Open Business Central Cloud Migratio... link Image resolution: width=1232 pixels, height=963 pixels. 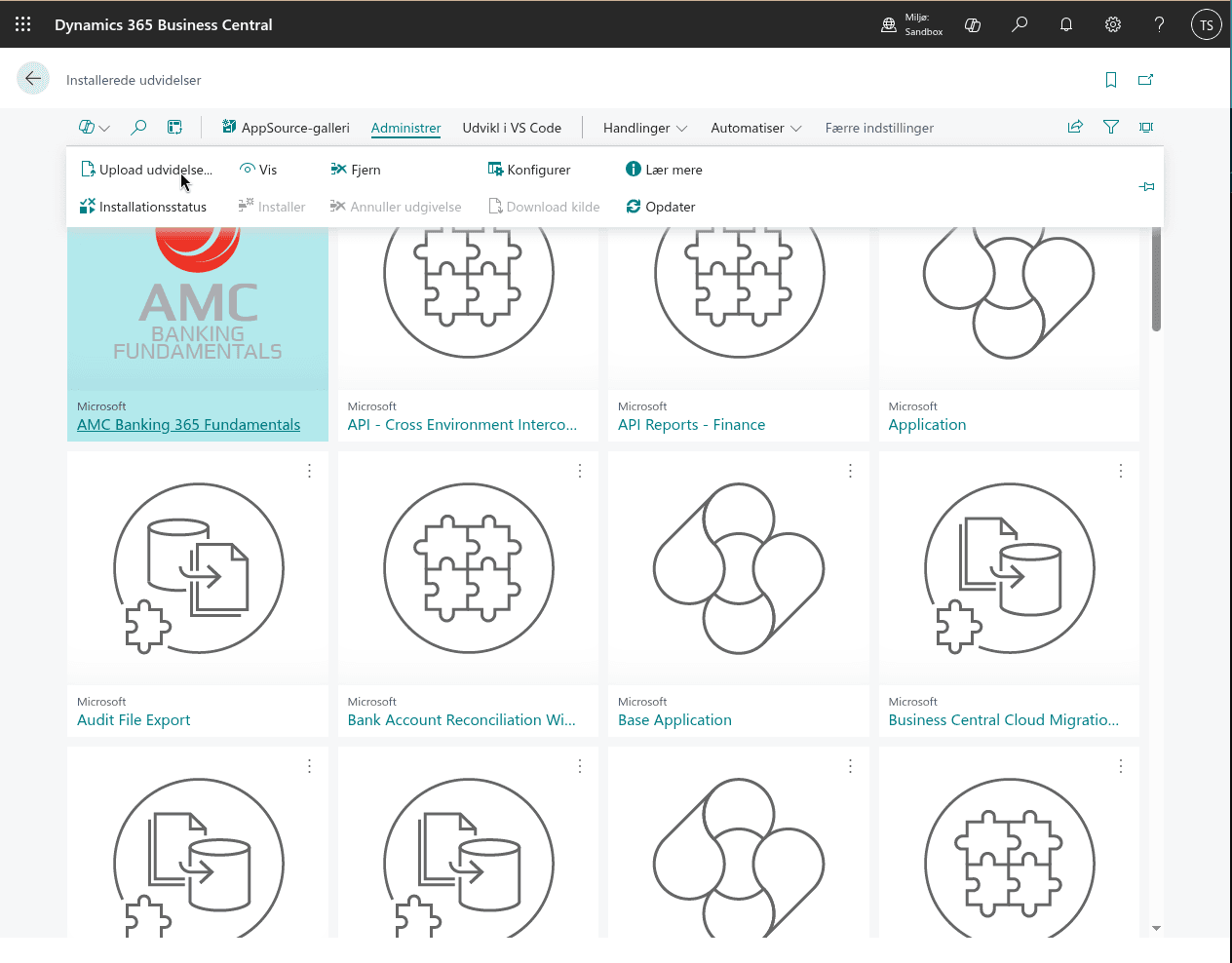coord(1004,720)
